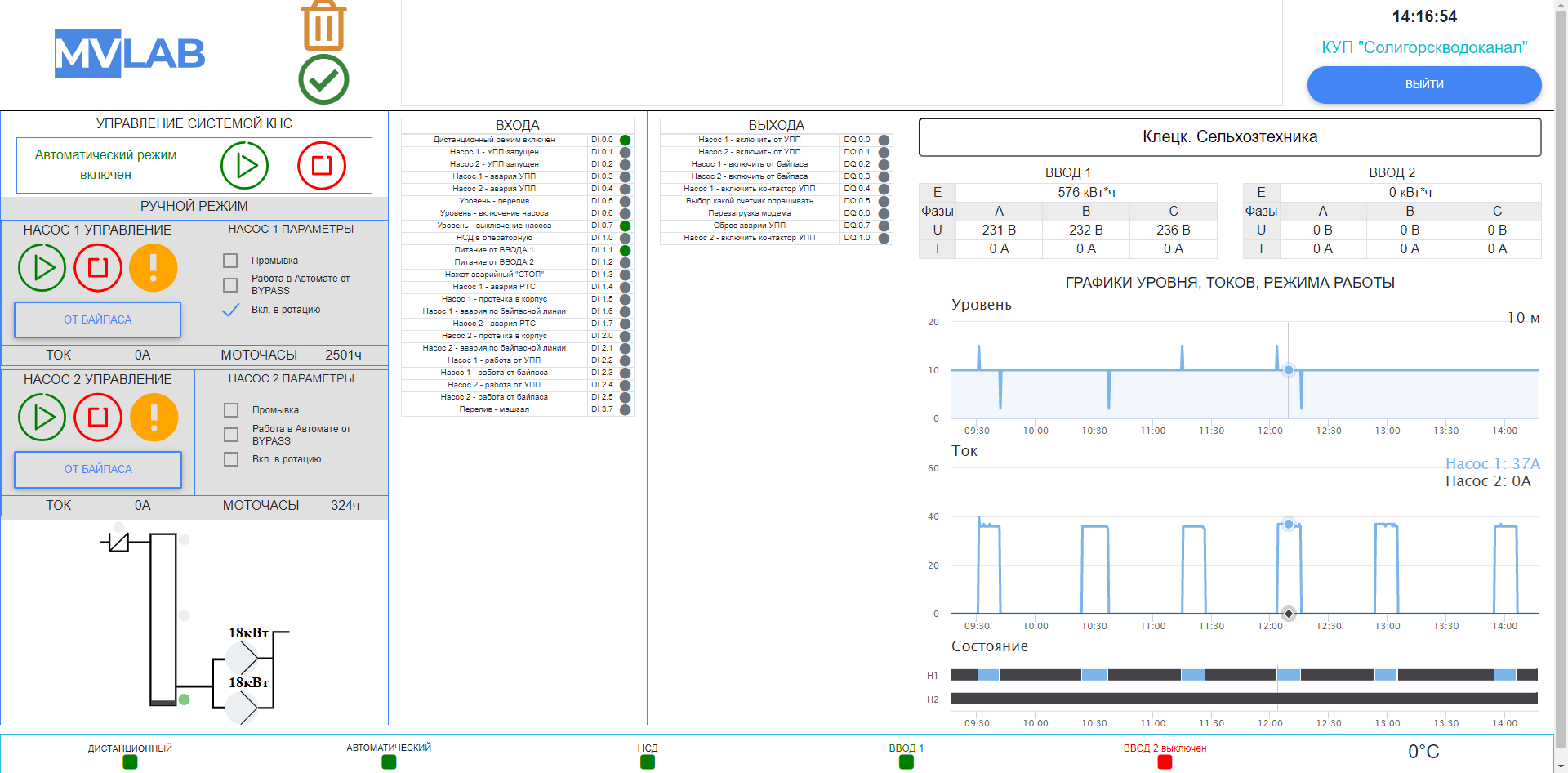Click the 'Клецк. Сельхозтехника' station title field
The width and height of the screenshot is (1568, 773).
[1229, 137]
